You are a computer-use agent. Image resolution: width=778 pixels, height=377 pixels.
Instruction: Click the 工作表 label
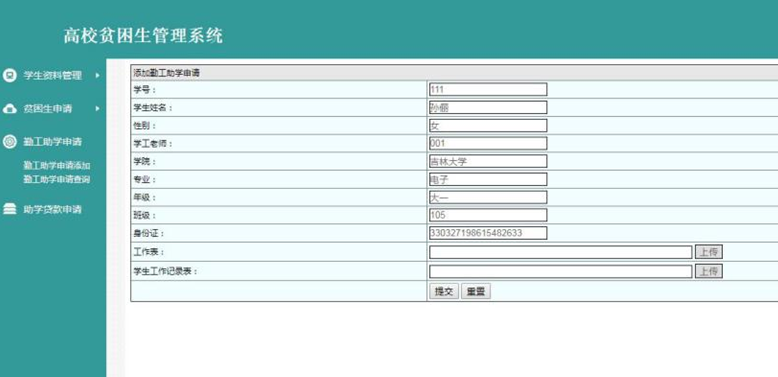point(148,252)
